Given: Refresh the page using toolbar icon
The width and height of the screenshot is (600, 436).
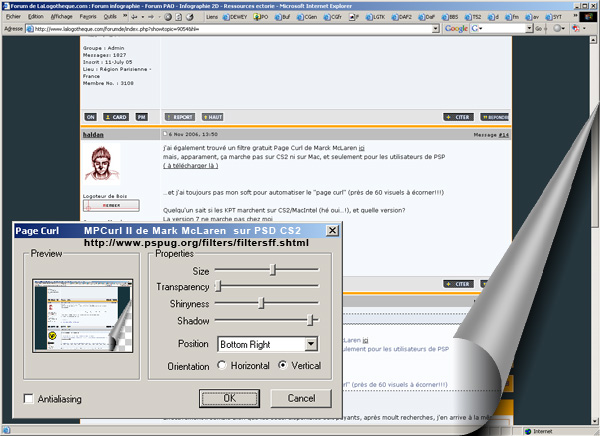Looking at the screenshot, I should (x=179, y=17).
